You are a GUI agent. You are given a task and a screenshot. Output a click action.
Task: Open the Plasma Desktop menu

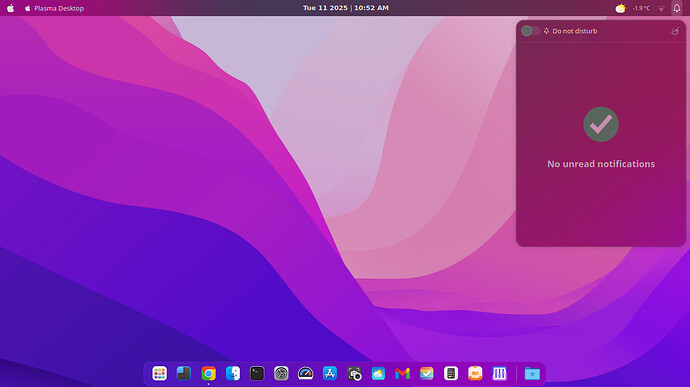(x=54, y=8)
